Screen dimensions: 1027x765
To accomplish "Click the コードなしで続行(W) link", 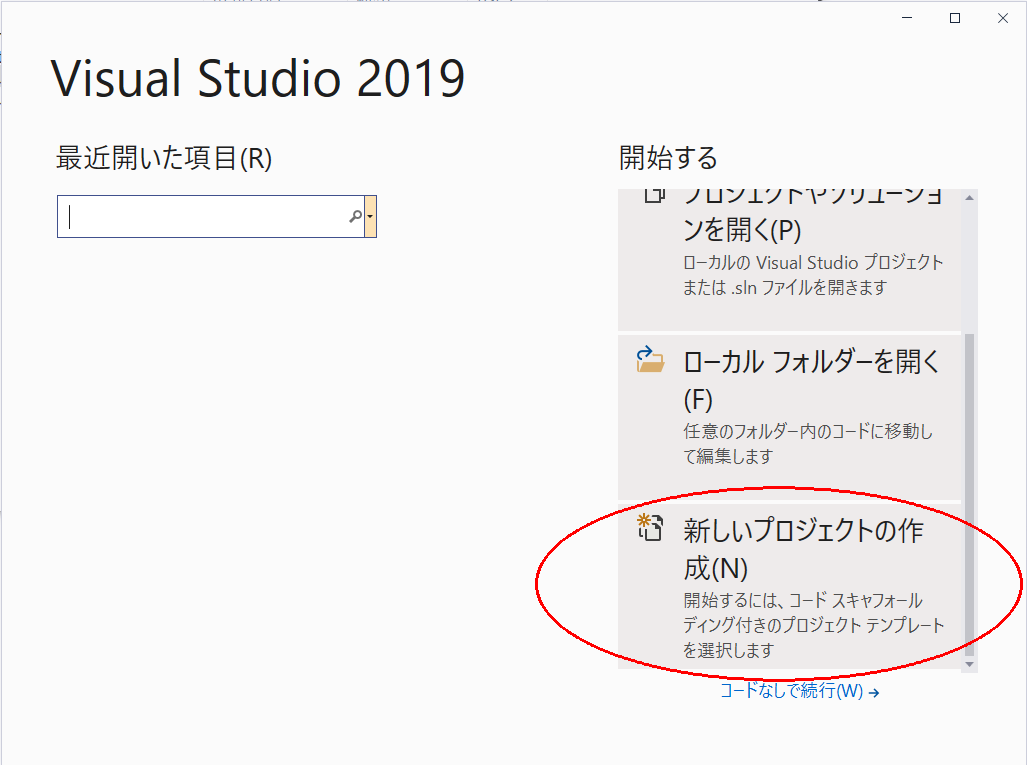I will 791,690.
